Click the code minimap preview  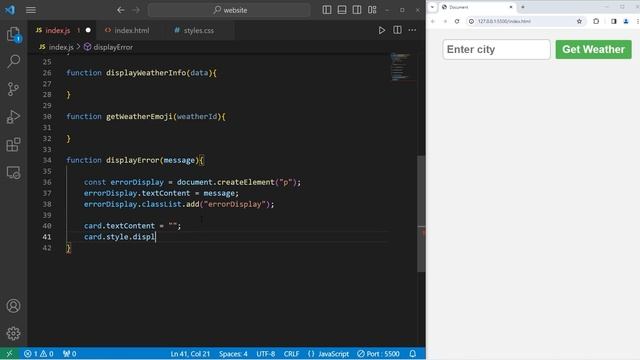[x=402, y=67]
